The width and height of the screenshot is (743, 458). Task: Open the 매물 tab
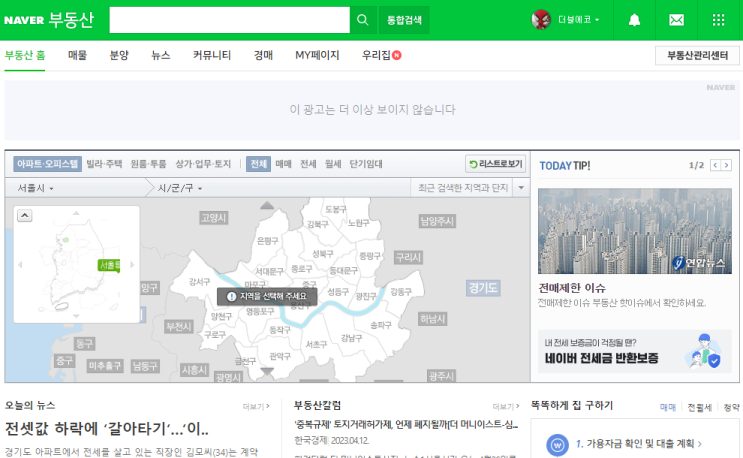77,55
